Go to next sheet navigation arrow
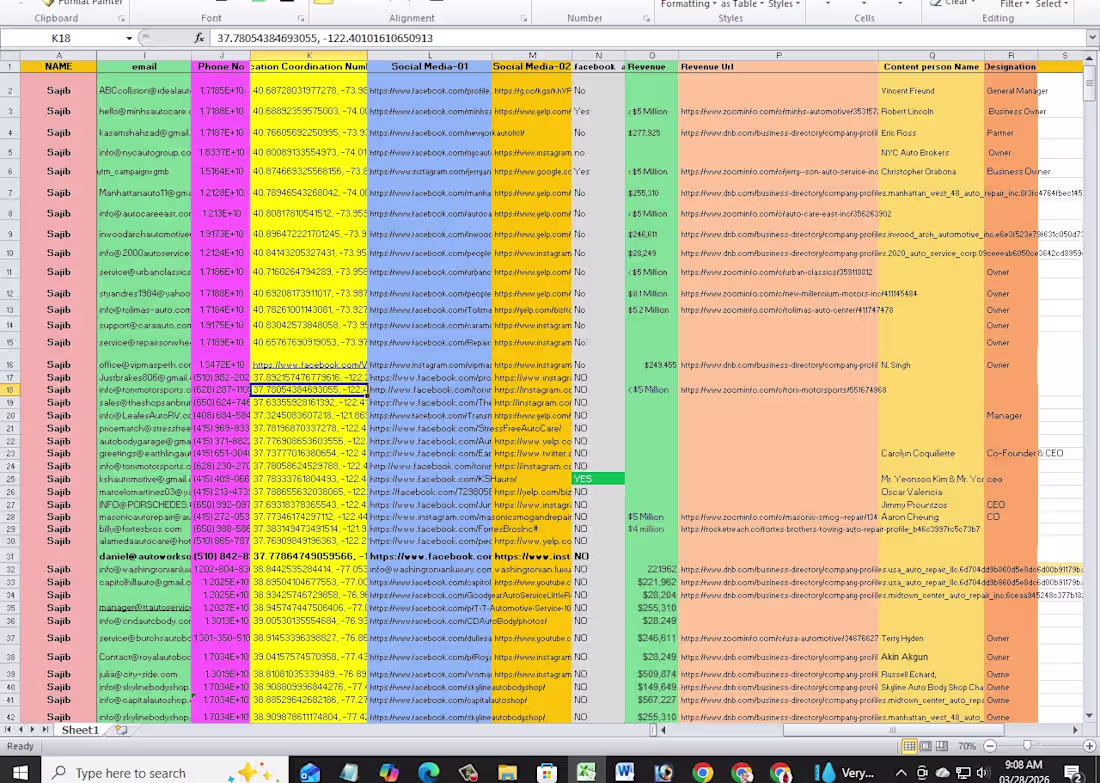1100x783 pixels. click(x=33, y=730)
